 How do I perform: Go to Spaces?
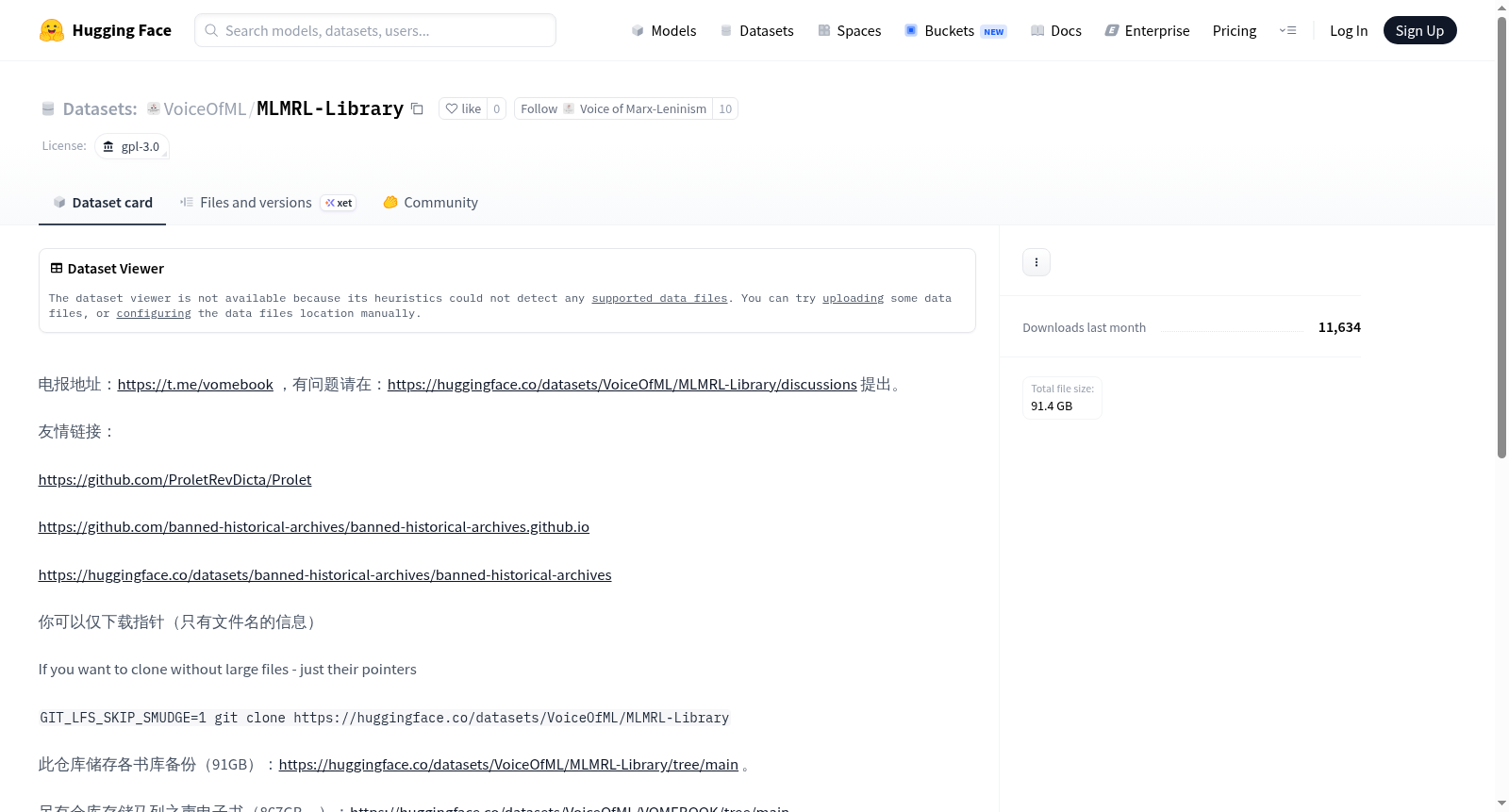(x=850, y=30)
